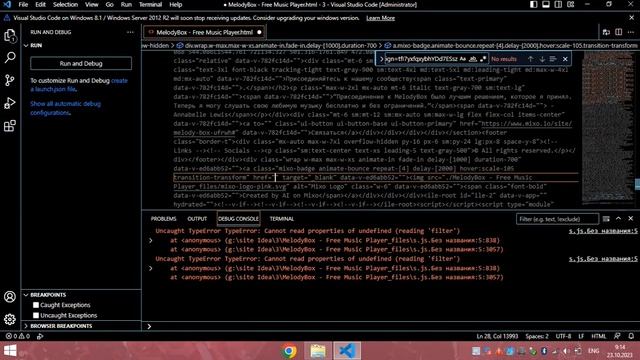The height and width of the screenshot is (360, 640).
Task: Close the bottom panel
Action: pos(631,219)
